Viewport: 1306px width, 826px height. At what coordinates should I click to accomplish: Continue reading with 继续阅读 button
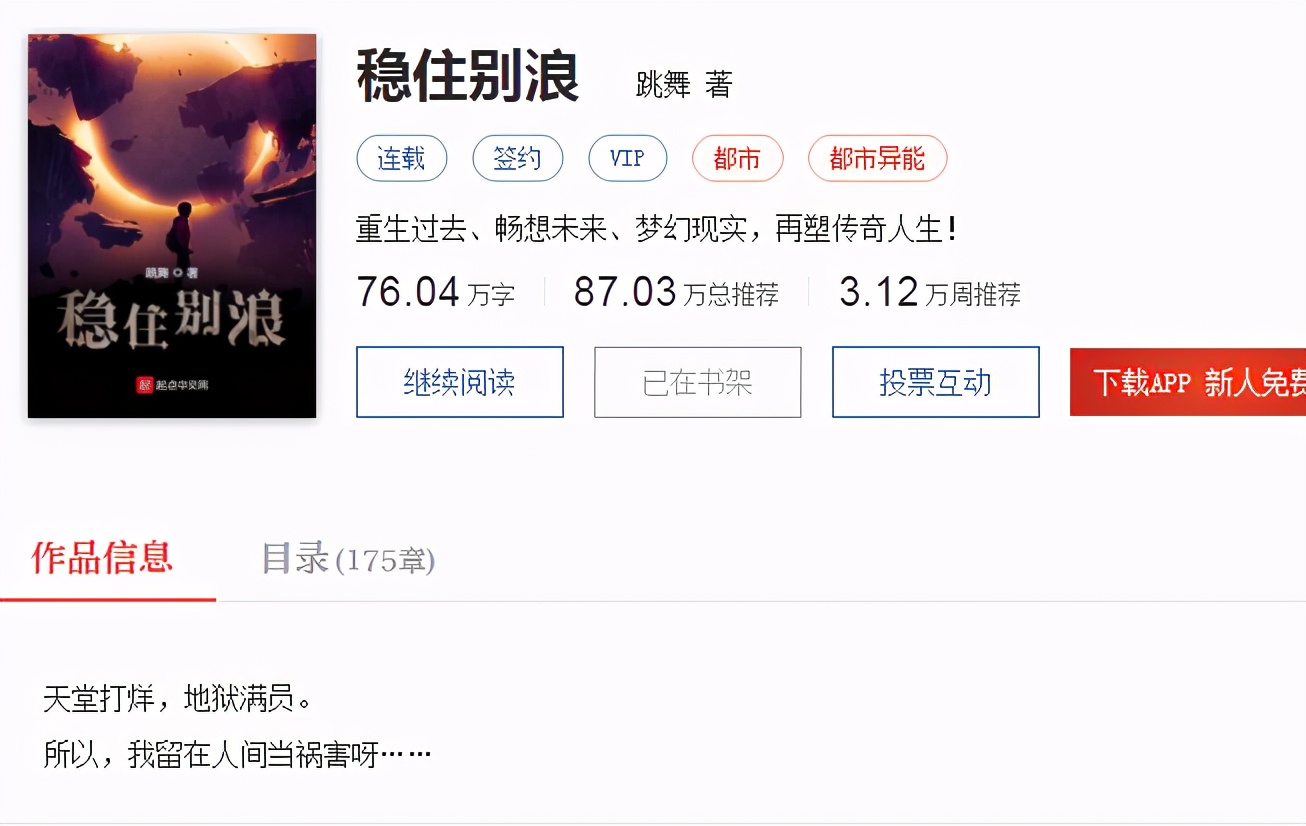[460, 382]
